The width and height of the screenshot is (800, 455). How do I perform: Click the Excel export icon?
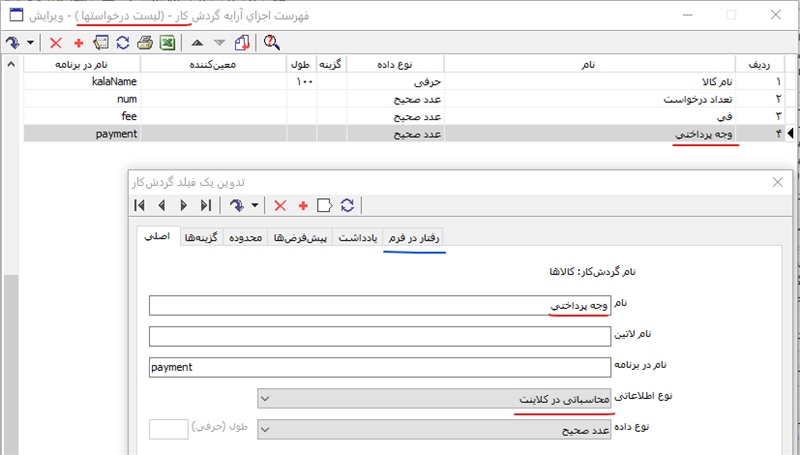tap(167, 42)
